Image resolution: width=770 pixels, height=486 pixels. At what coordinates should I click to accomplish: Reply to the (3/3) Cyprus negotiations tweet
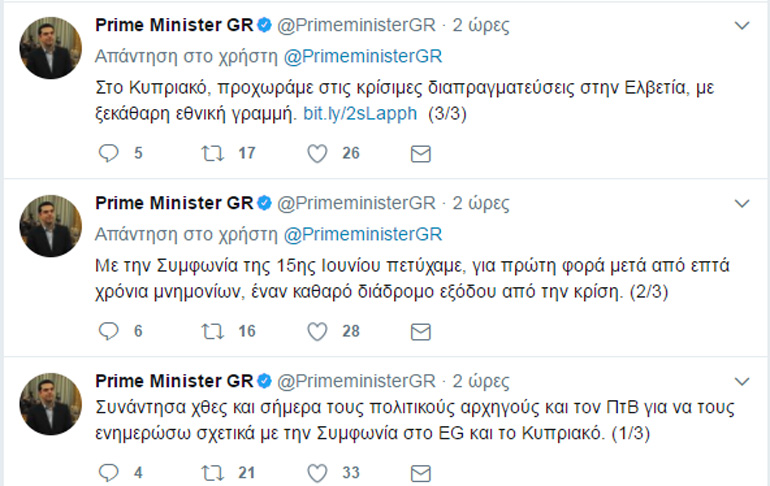(110, 153)
